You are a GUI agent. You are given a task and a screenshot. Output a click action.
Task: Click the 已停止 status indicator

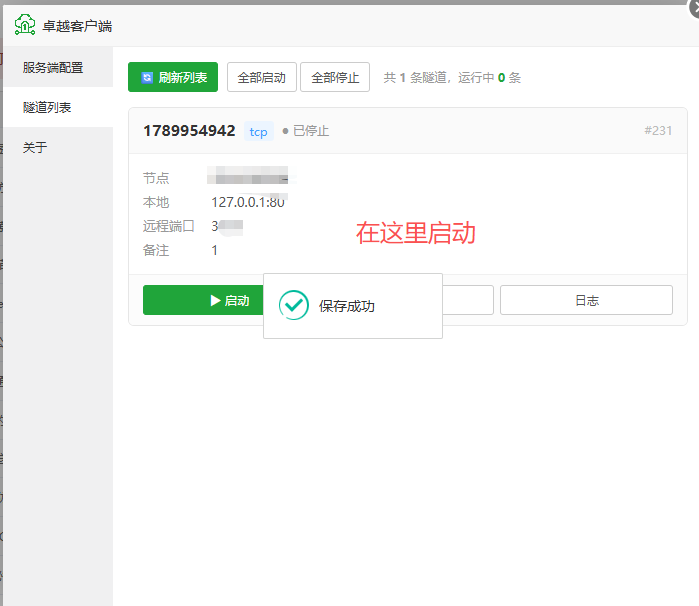click(306, 131)
